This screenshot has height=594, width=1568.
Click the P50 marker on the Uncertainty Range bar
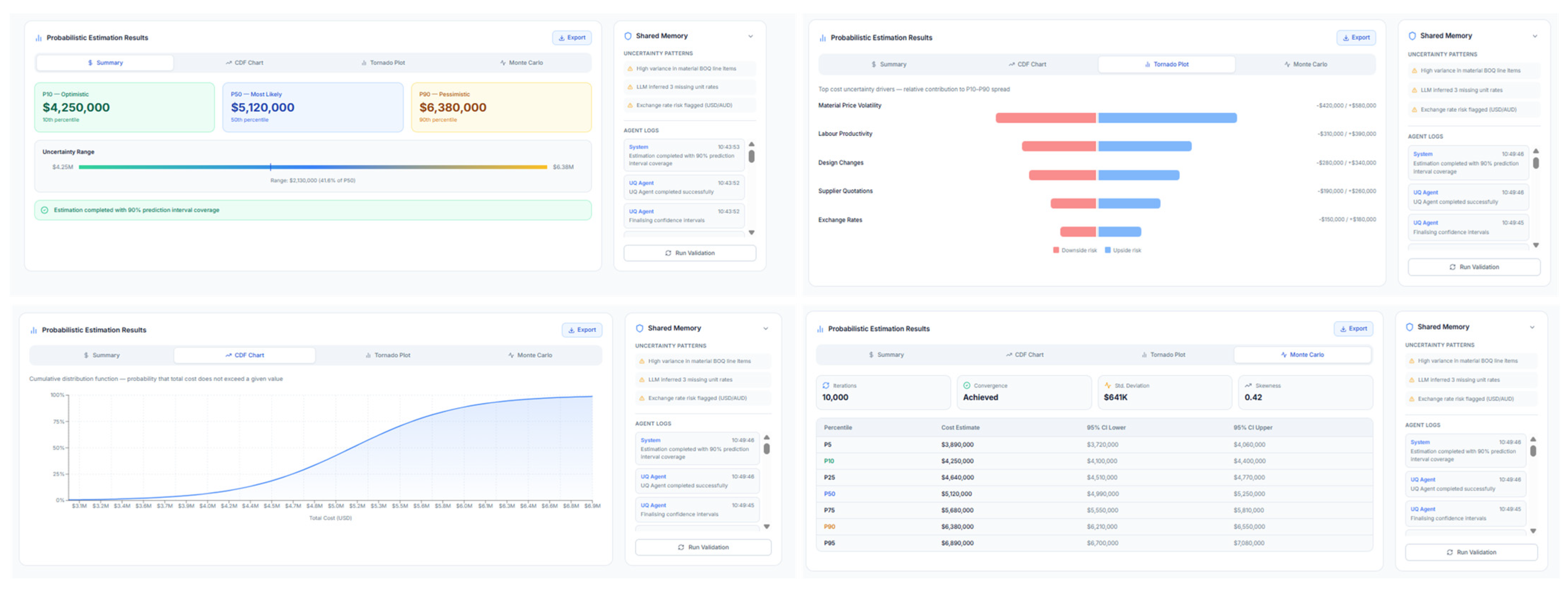click(x=271, y=167)
